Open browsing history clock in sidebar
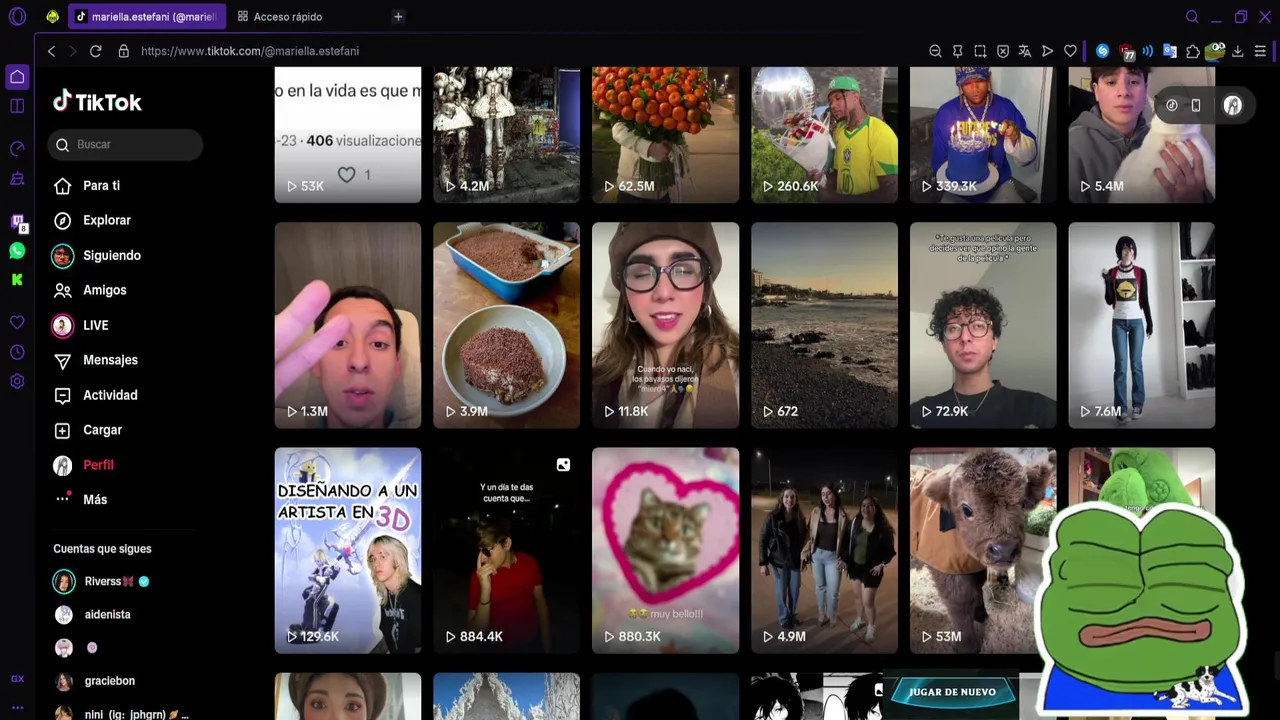The image size is (1280, 720). [x=17, y=352]
